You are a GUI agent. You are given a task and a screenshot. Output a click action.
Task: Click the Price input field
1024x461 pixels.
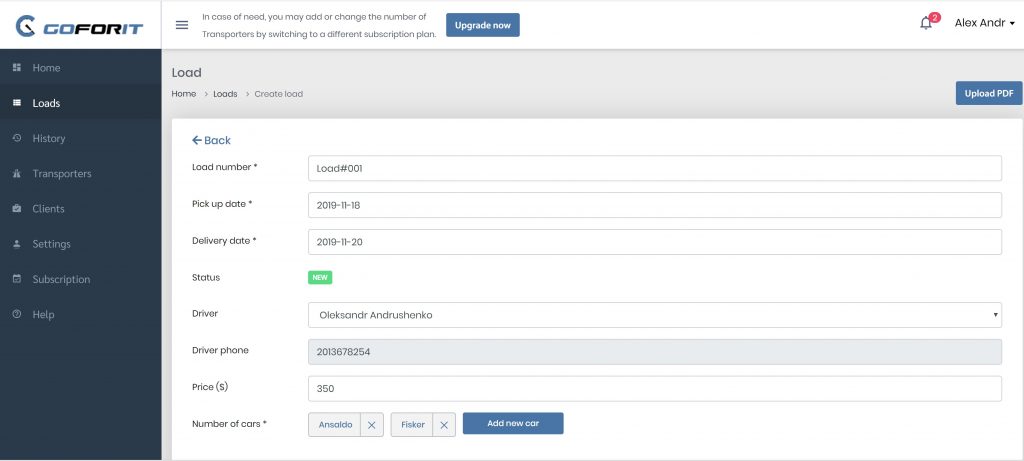pos(654,389)
